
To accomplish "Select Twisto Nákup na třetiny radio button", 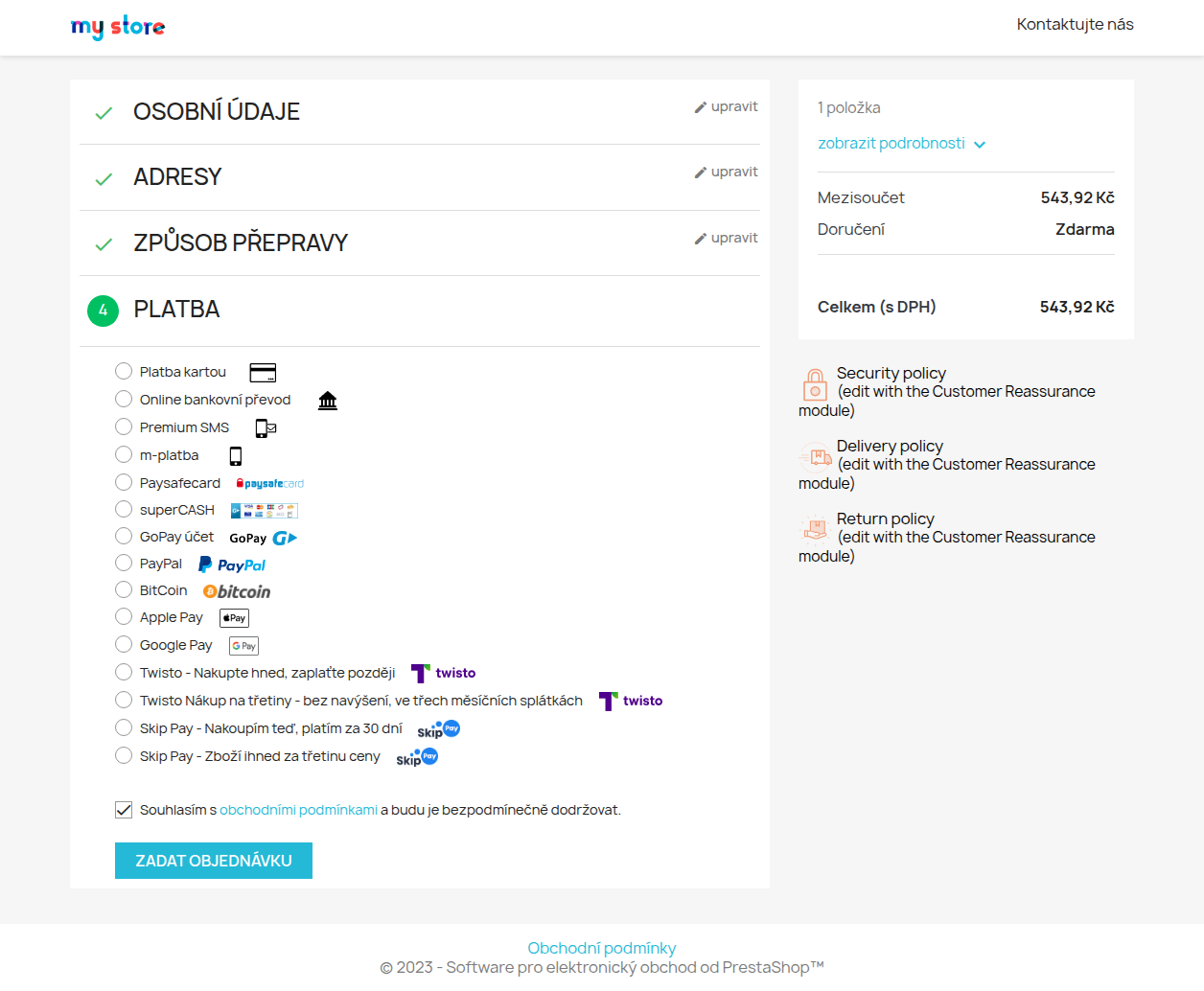I will coord(124,701).
